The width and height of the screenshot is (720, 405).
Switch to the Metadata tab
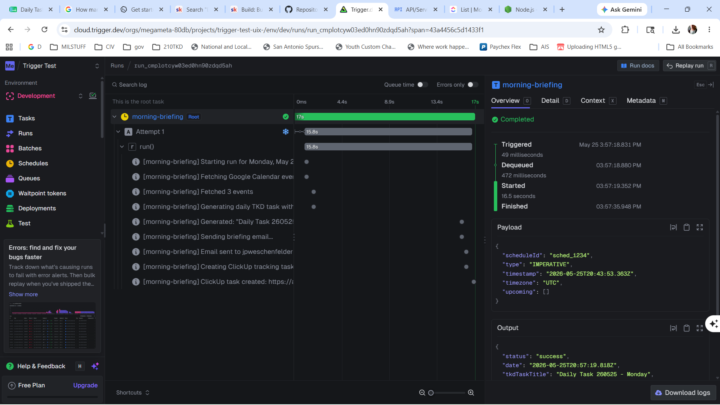[x=646, y=101]
